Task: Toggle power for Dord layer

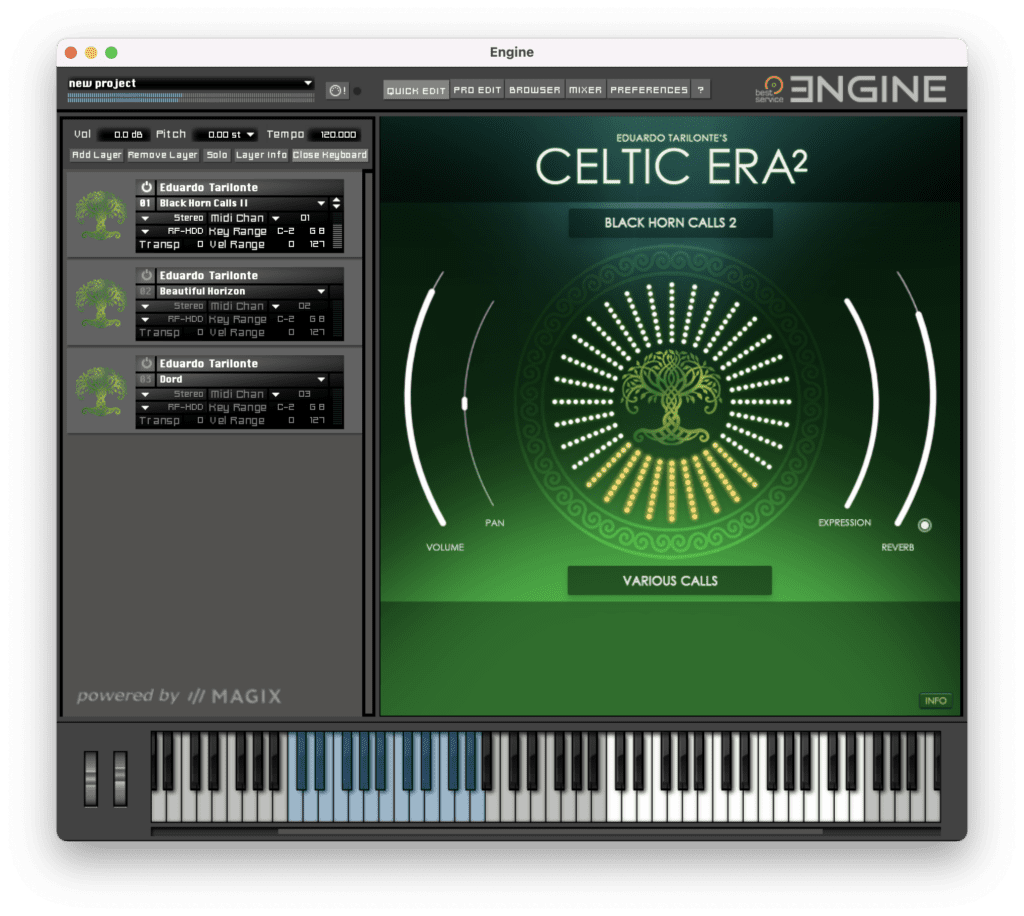Action: [x=146, y=363]
